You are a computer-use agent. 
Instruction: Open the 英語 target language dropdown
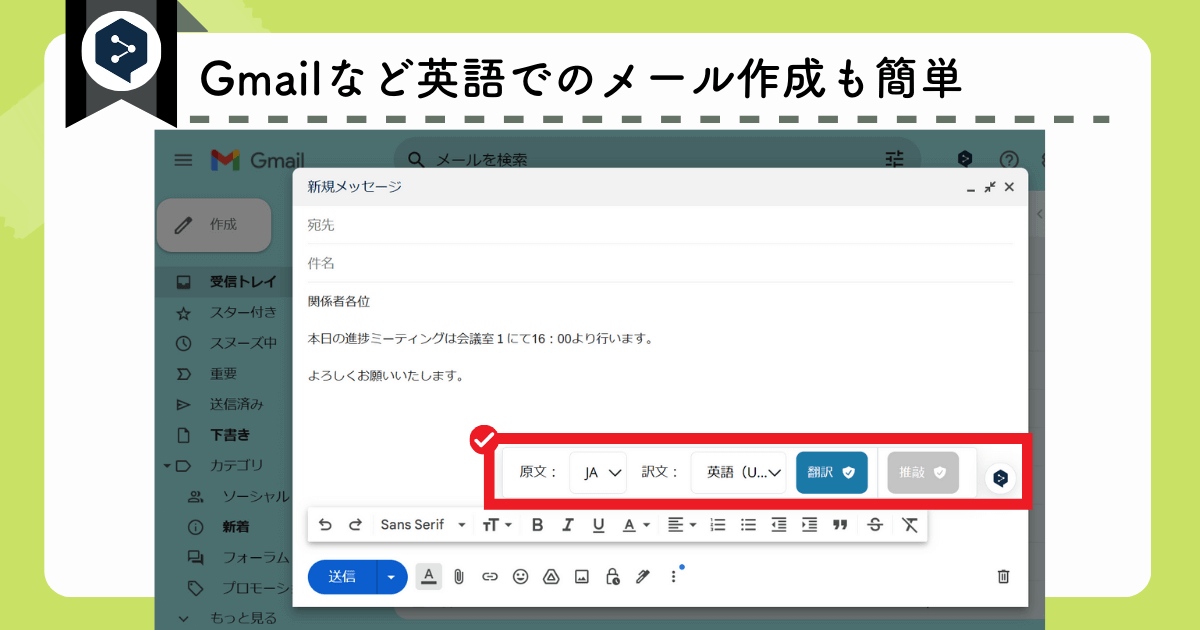[x=738, y=472]
